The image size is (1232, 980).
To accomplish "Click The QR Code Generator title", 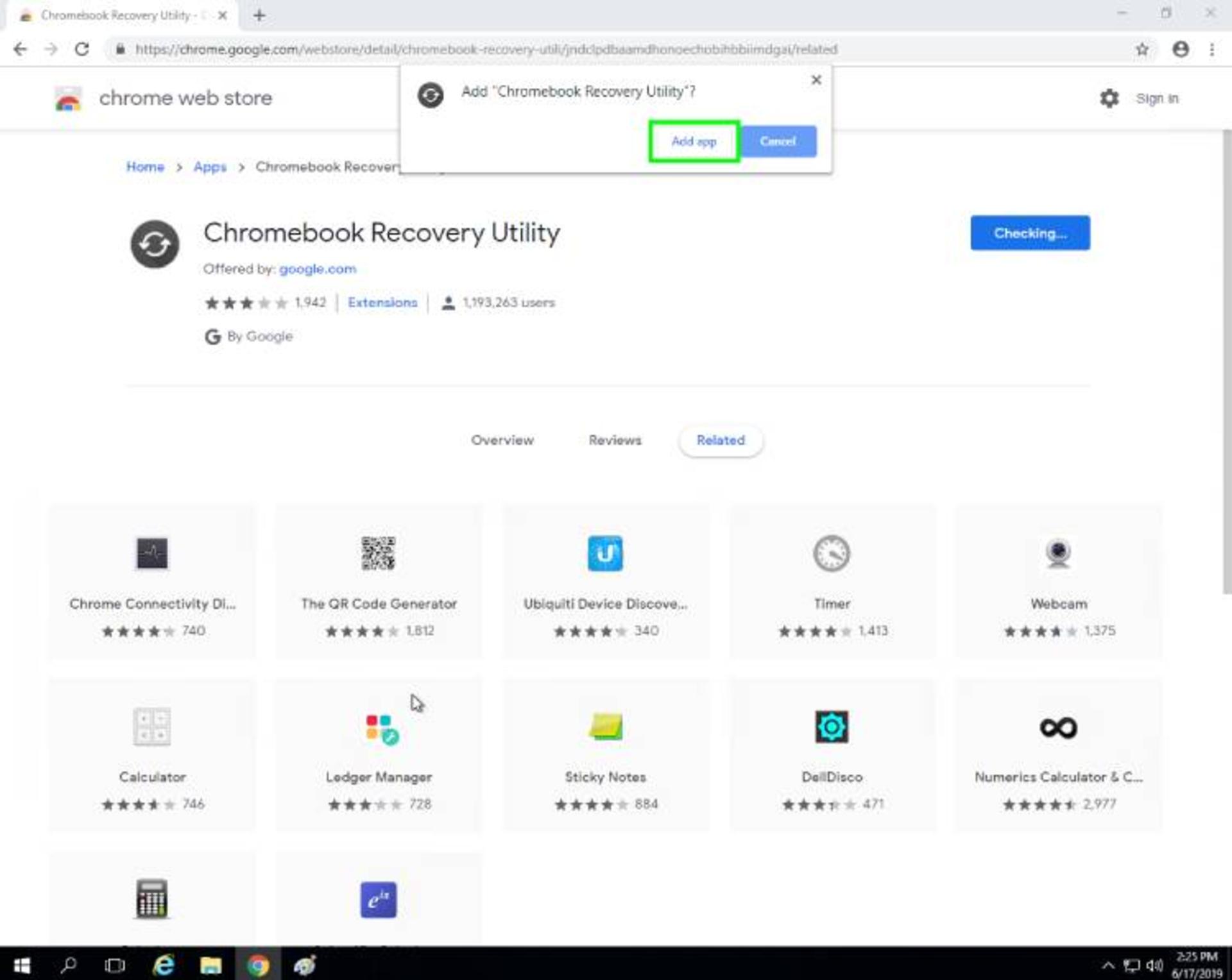I will 379,604.
